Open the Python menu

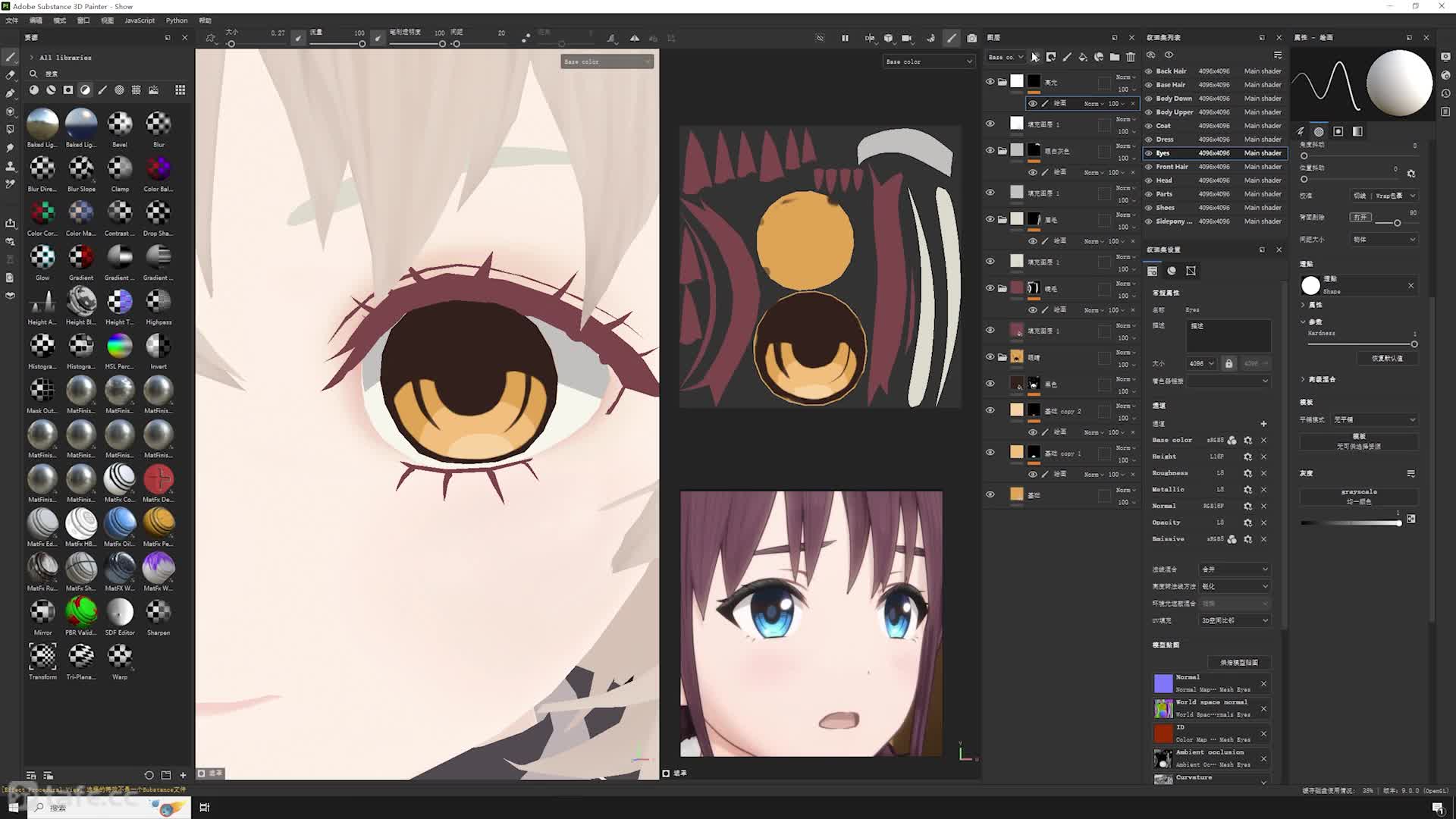tap(177, 20)
